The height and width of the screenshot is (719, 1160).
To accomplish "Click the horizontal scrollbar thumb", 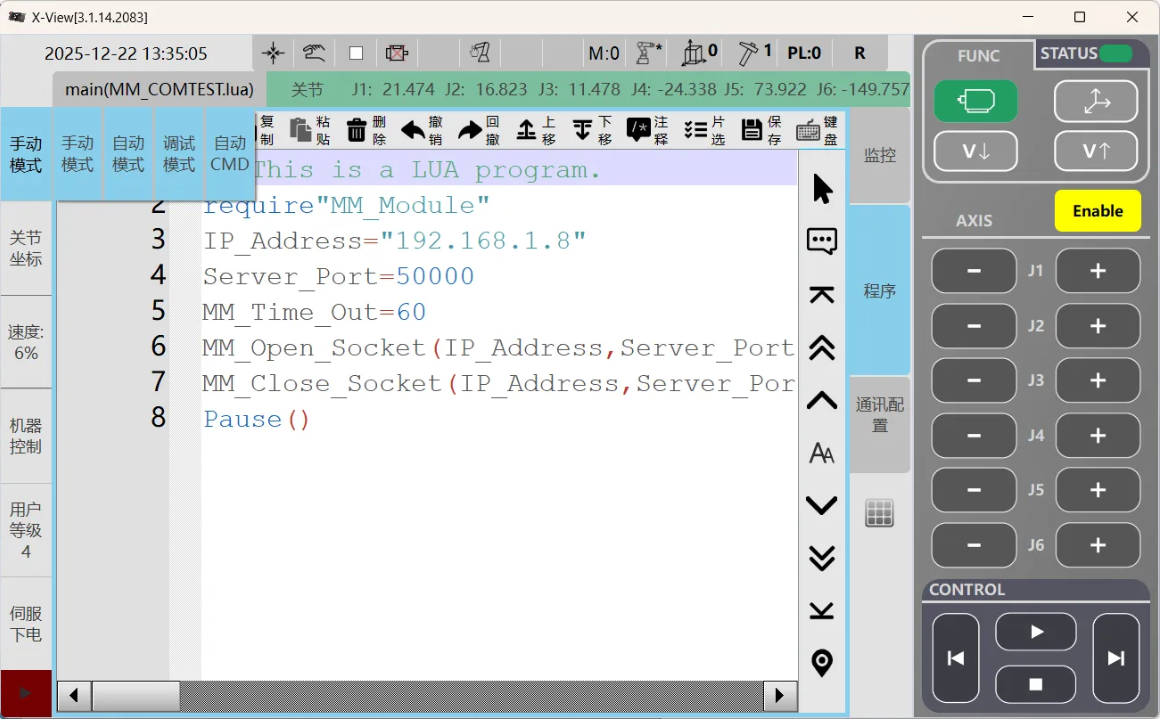I will tap(136, 695).
